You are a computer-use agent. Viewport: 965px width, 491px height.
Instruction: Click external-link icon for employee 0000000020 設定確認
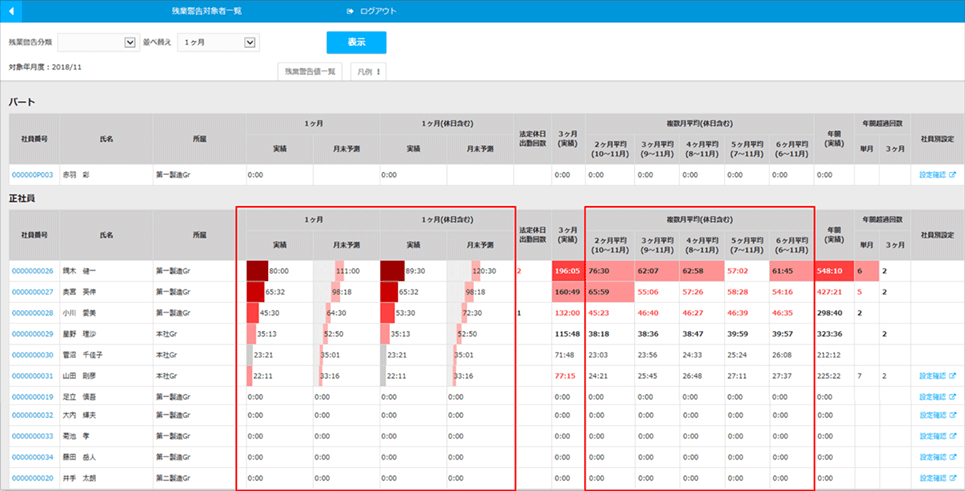tap(953, 478)
